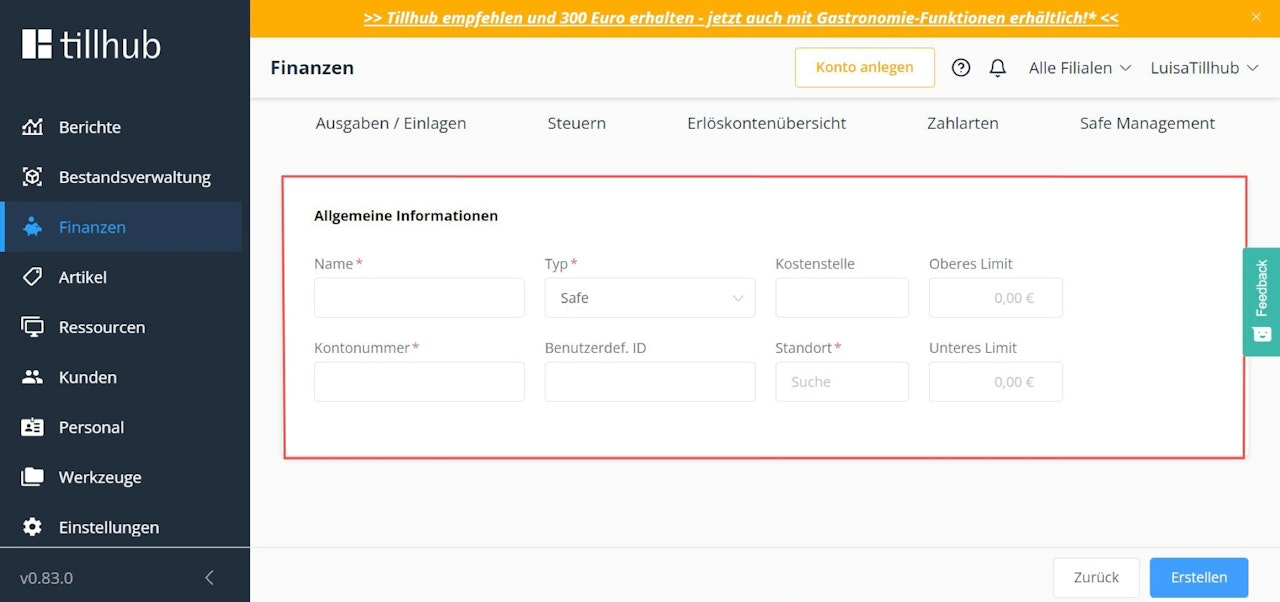Expand the Typ dropdown showing Safe
The height and width of the screenshot is (602, 1280).
click(650, 298)
